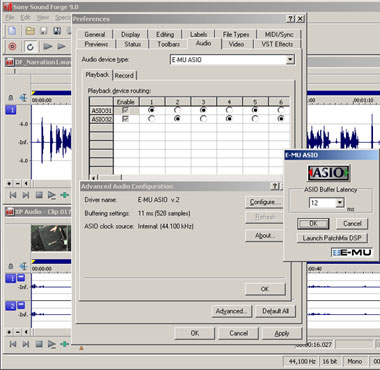Go to start in DF_Narration1 window transport
Image resolution: width=380 pixels, height=370 pixels.
[x=13, y=195]
